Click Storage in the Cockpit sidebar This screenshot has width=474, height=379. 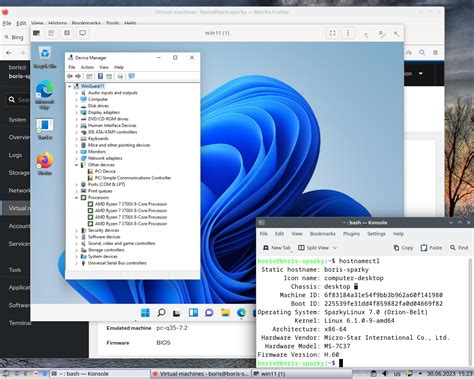(15, 173)
